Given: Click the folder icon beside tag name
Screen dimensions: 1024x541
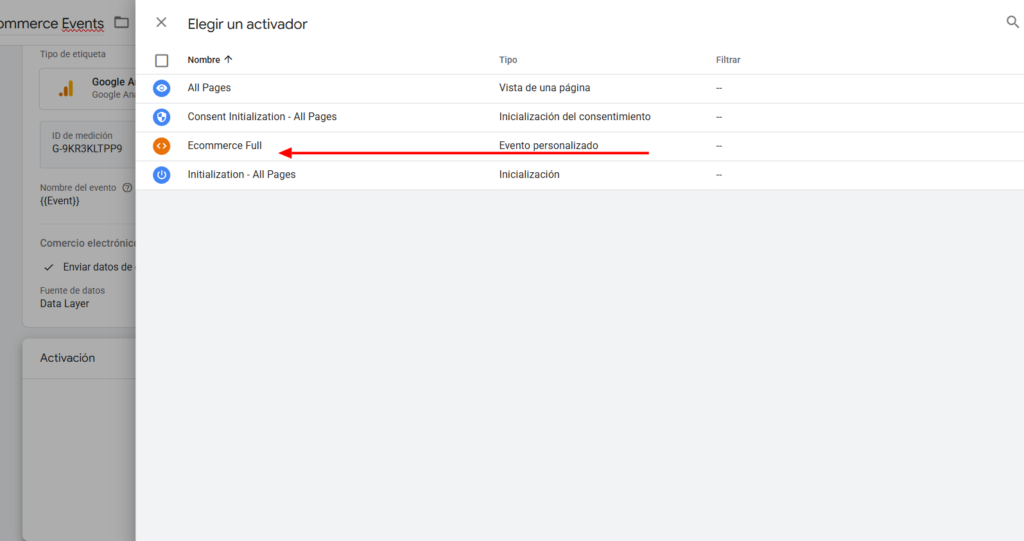Looking at the screenshot, I should tap(121, 22).
